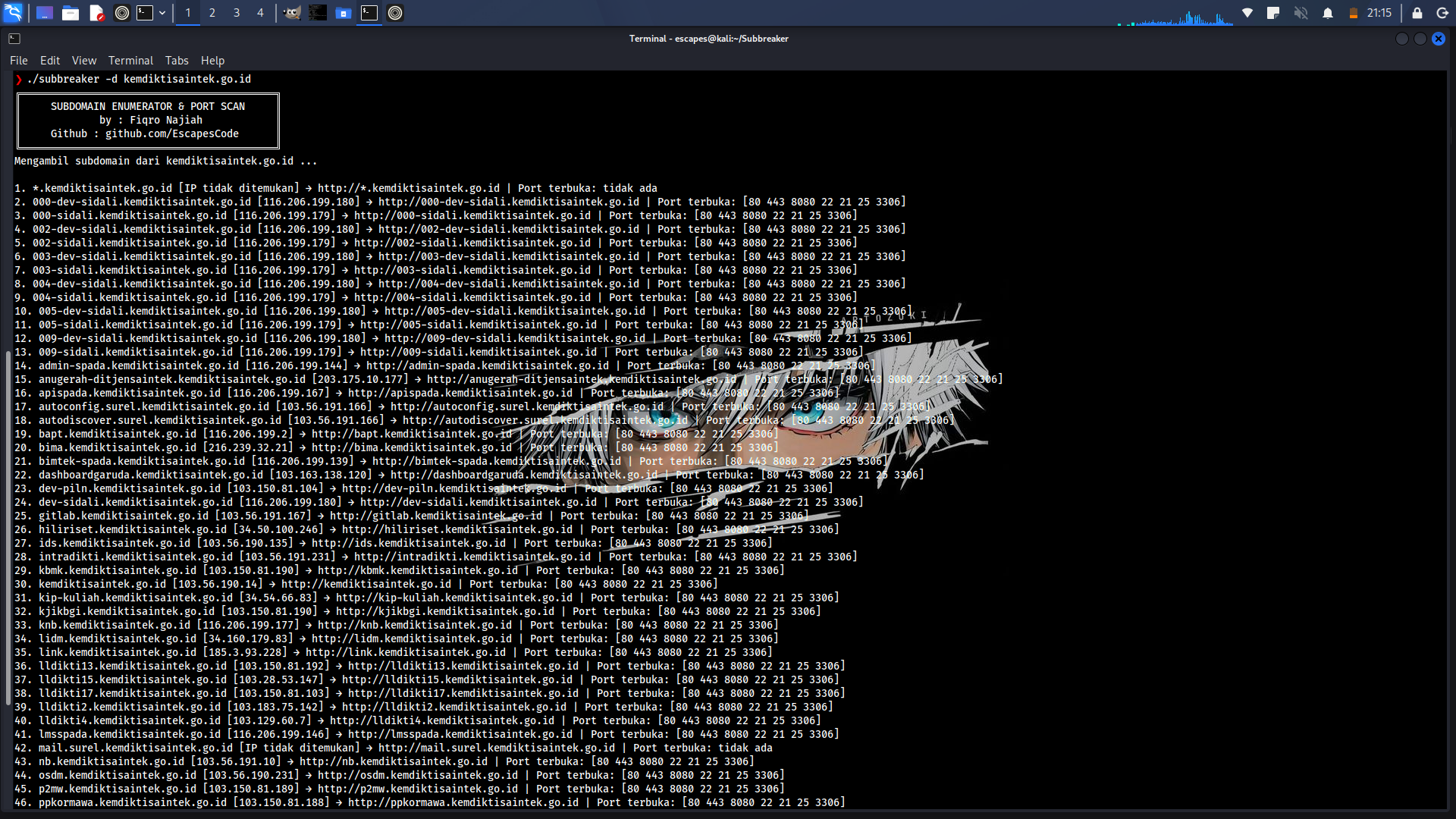Open the notifications bell icon
The height and width of the screenshot is (819, 1456).
[x=1328, y=13]
